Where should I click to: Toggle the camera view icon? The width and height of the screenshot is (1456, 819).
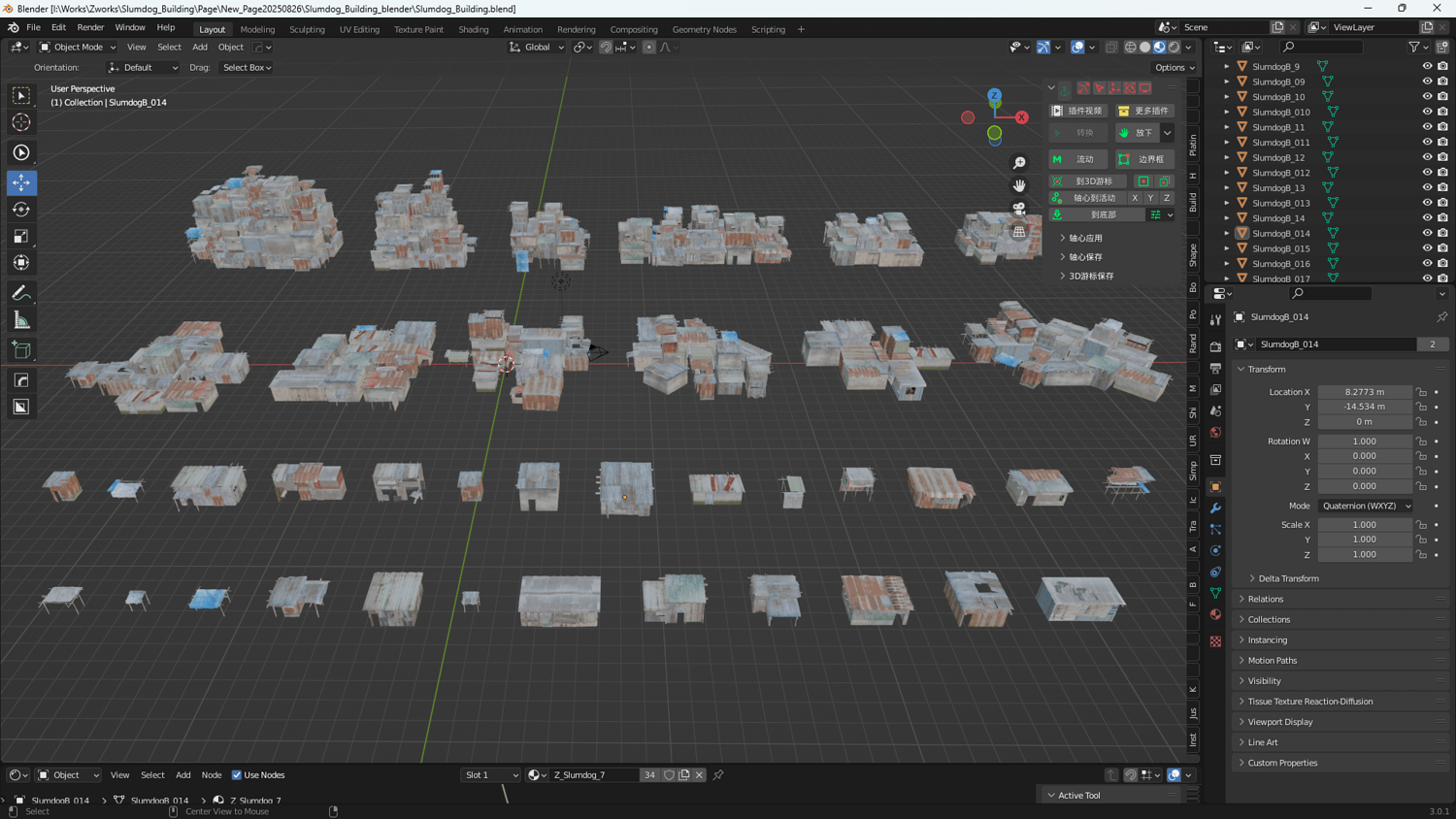1019,209
